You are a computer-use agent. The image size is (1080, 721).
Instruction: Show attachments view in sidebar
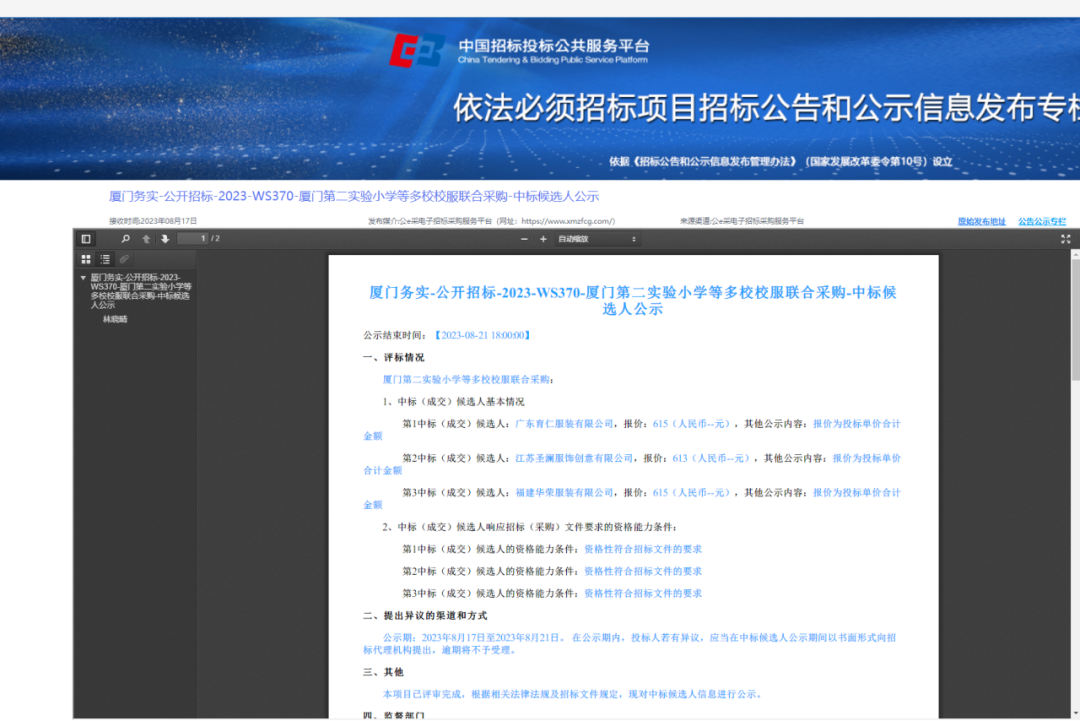click(124, 259)
